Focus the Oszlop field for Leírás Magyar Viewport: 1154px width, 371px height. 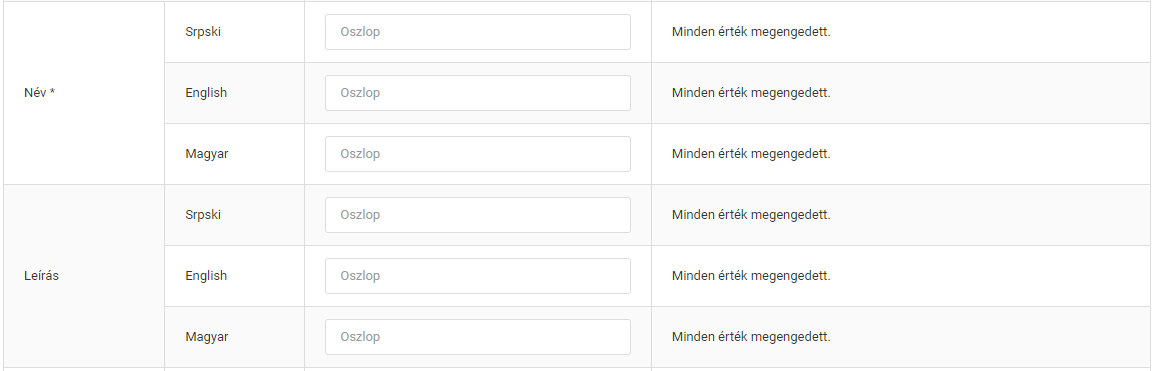pos(478,337)
